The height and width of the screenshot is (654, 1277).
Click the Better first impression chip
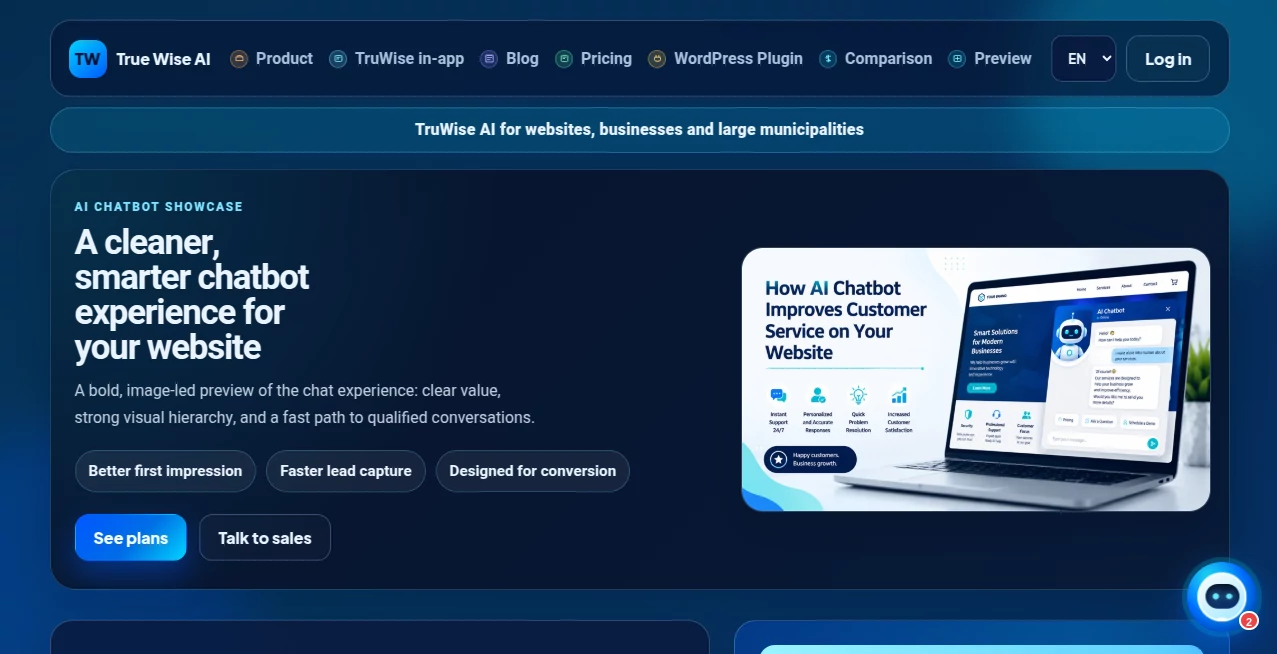coord(165,471)
